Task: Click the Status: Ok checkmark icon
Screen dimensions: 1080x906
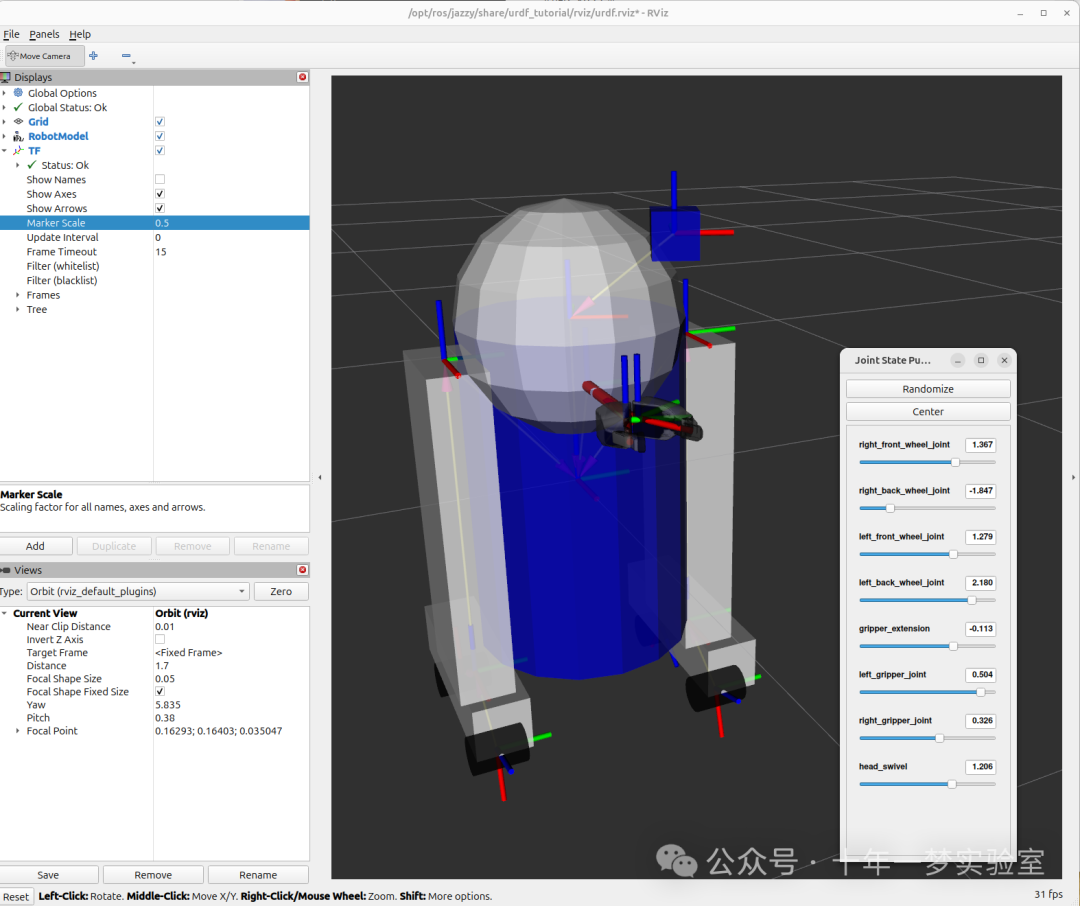Action: click(x=32, y=165)
